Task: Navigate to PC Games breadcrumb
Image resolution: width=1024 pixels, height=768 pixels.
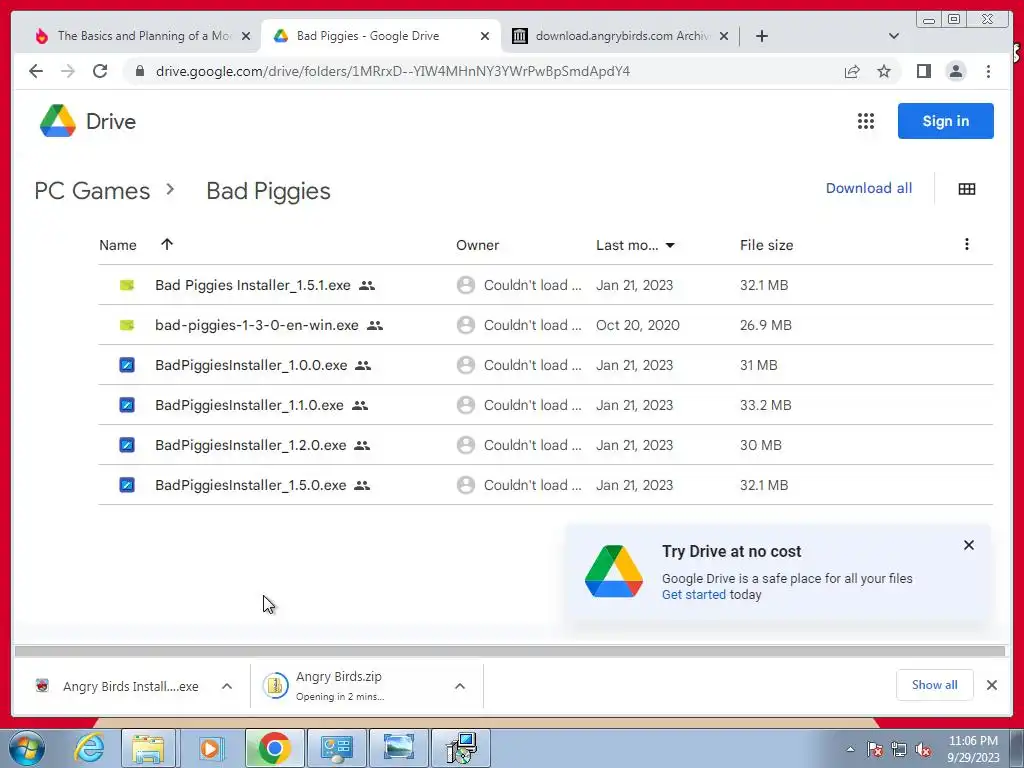Action: pyautogui.click(x=92, y=191)
